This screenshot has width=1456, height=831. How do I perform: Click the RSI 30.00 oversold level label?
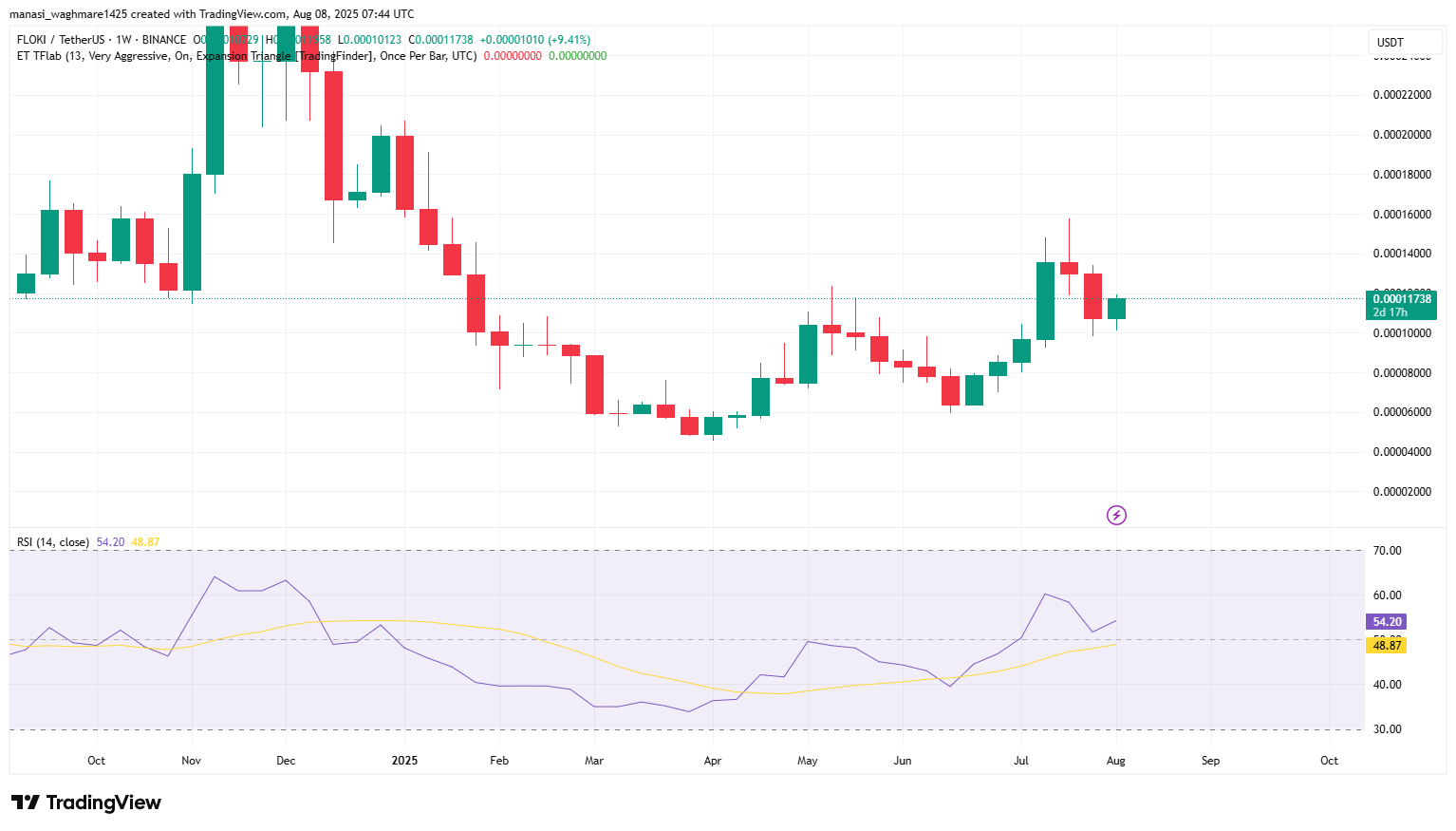pos(1387,729)
